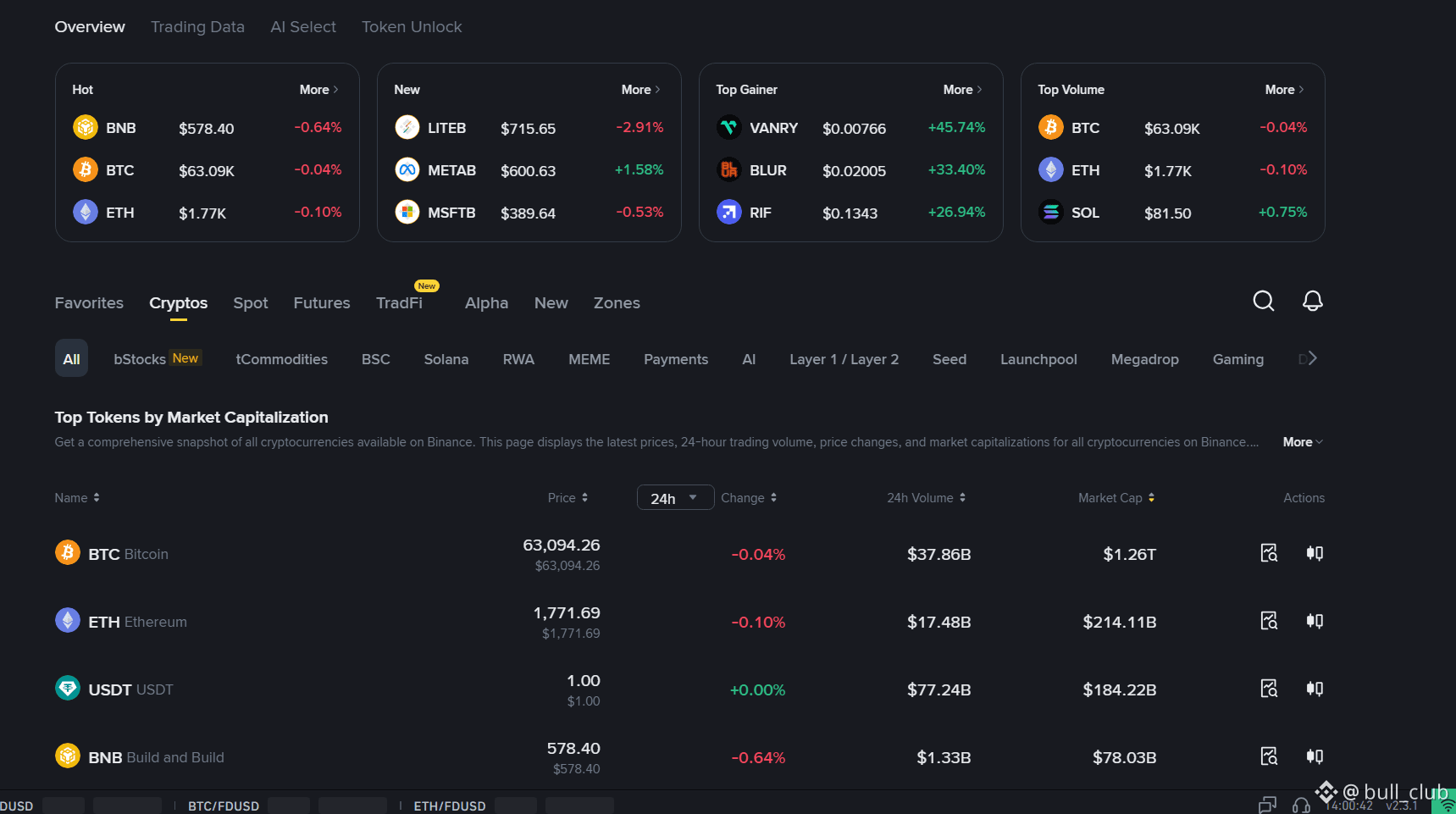The image size is (1456, 814).
Task: Filter by MEME category
Action: click(x=590, y=359)
